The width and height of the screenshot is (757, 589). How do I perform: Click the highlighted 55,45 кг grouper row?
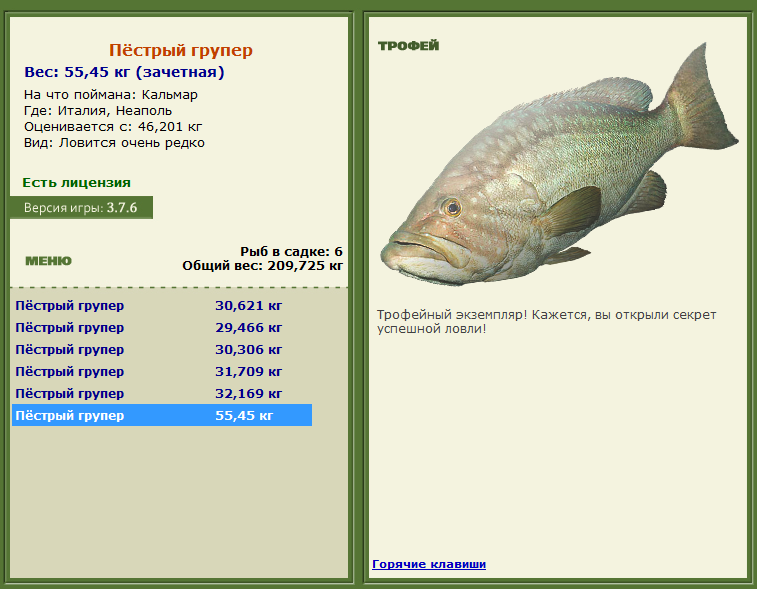(162, 415)
